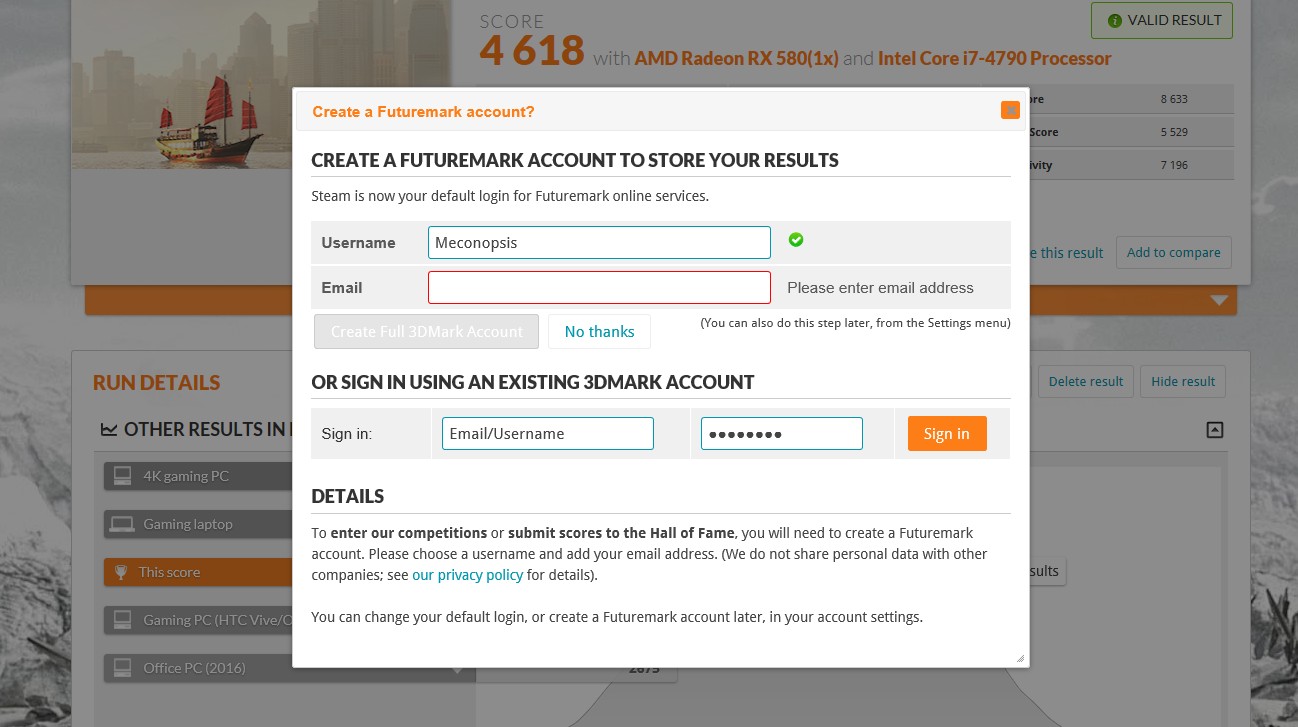Click the 5 529 score value

click(1174, 132)
